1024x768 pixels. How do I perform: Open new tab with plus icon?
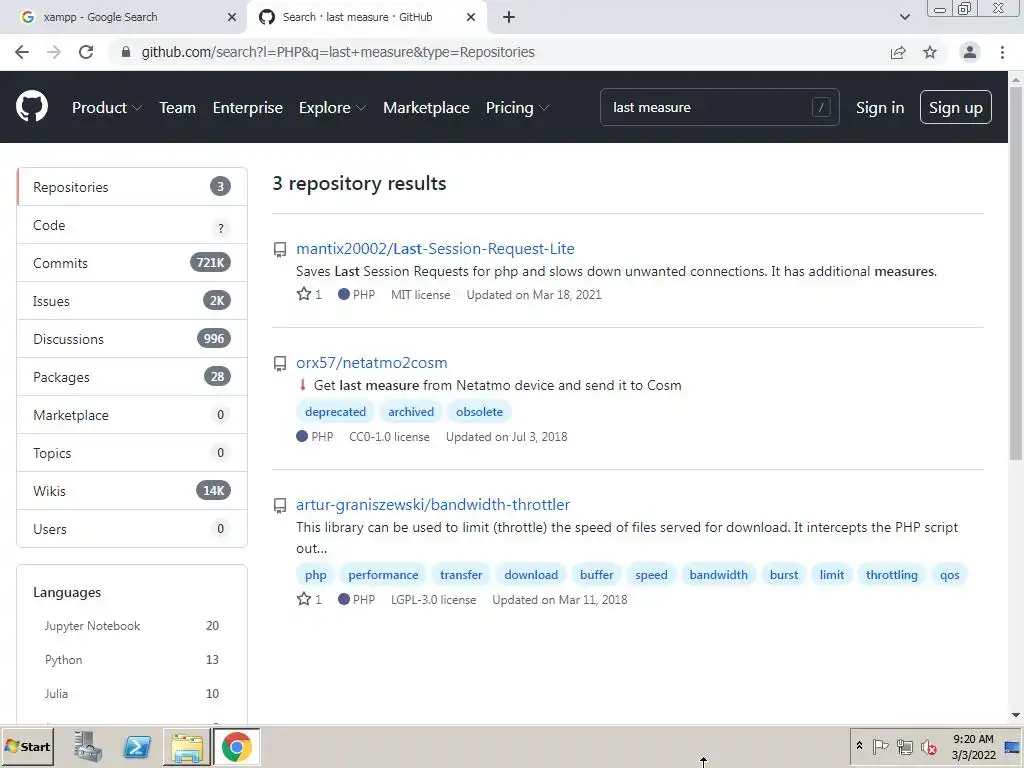pyautogui.click(x=509, y=17)
